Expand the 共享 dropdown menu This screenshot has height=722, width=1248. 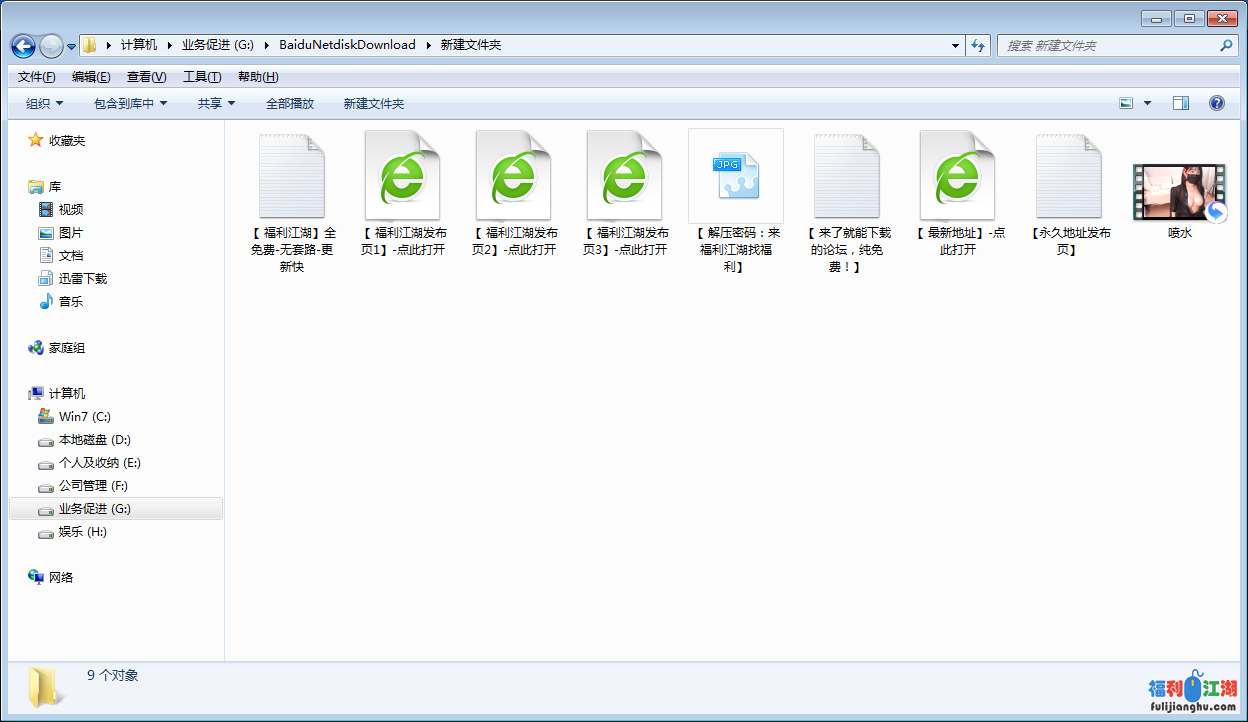click(216, 103)
